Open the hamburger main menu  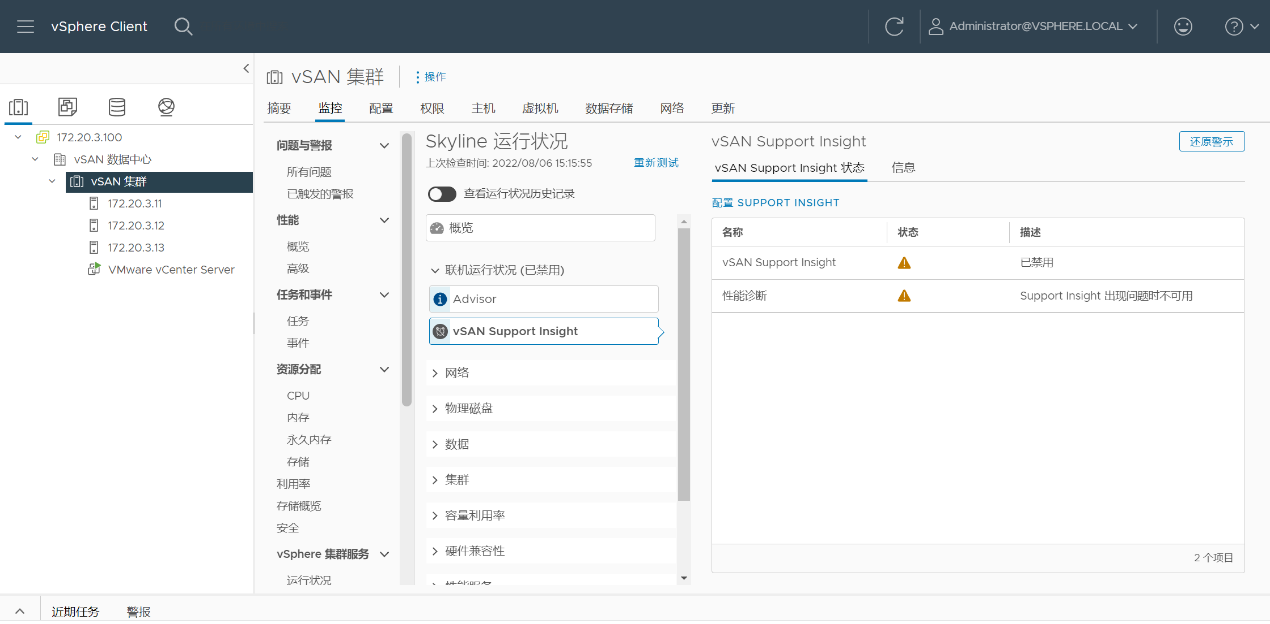coord(26,26)
